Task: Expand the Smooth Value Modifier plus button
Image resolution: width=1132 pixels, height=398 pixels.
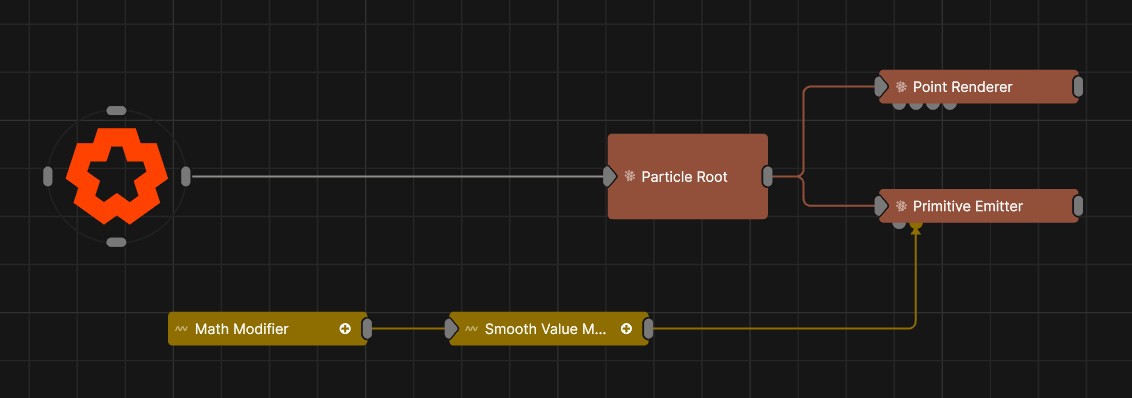Action: (x=626, y=329)
